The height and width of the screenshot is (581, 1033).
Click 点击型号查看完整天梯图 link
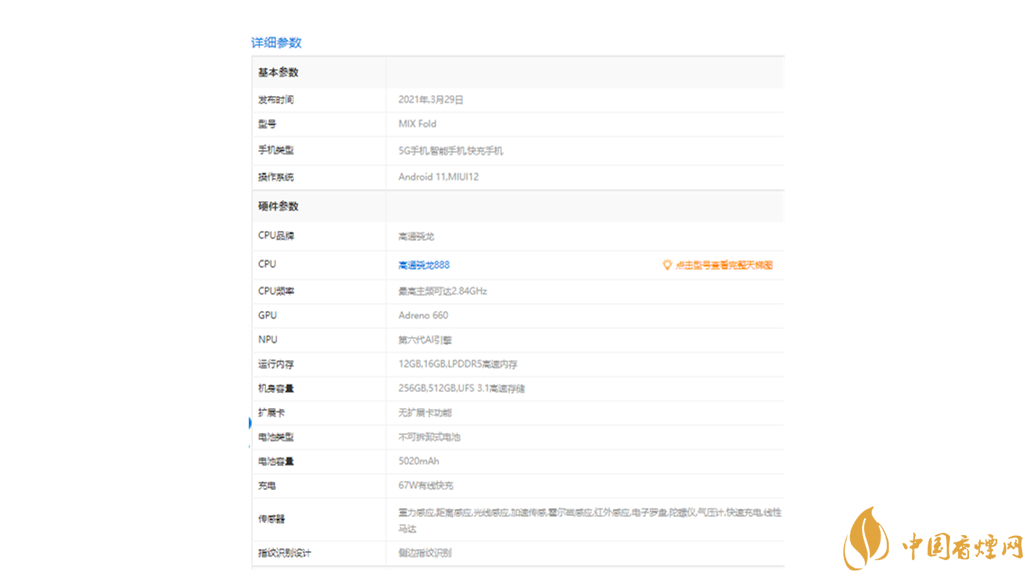726,264
